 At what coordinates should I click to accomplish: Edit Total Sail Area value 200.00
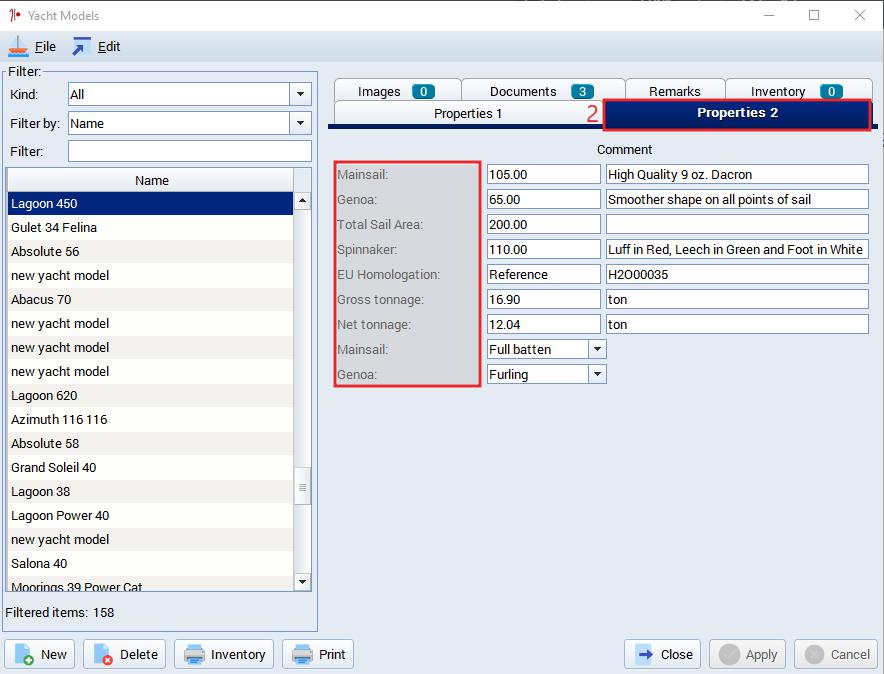[543, 224]
